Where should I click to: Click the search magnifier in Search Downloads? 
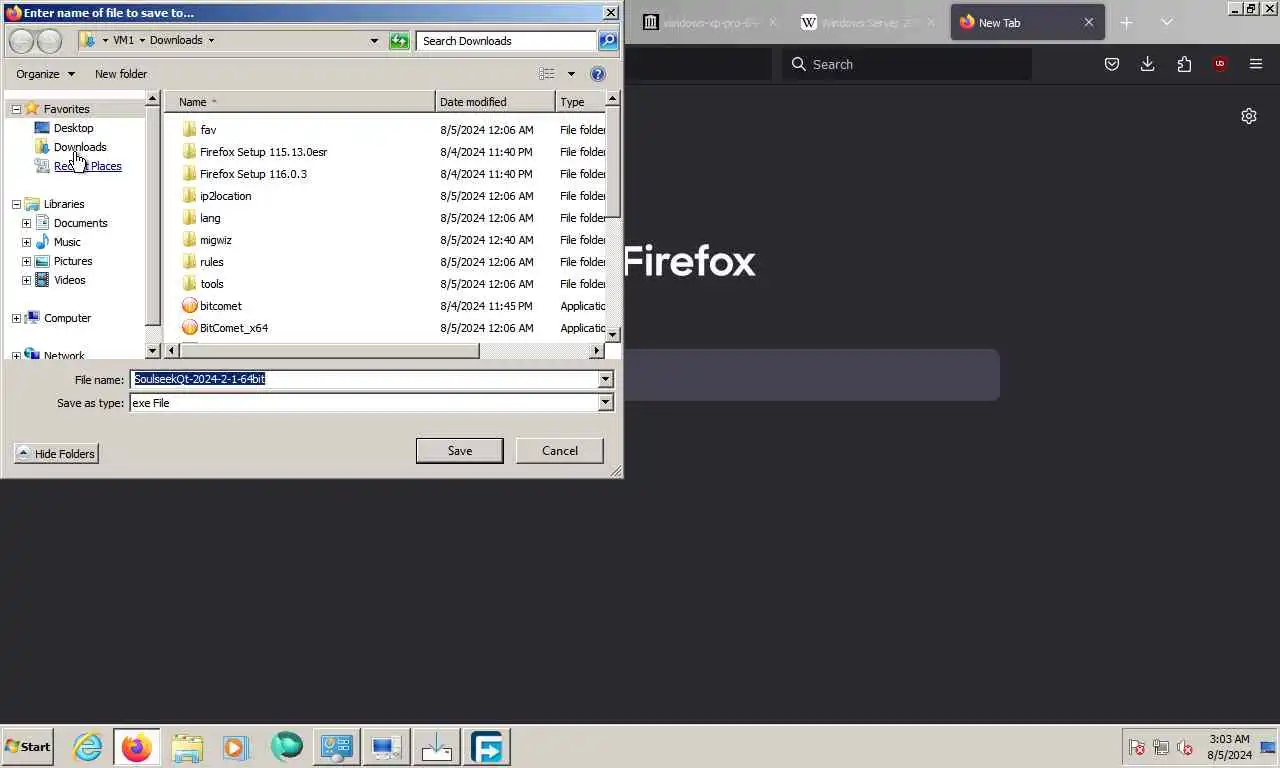608,41
